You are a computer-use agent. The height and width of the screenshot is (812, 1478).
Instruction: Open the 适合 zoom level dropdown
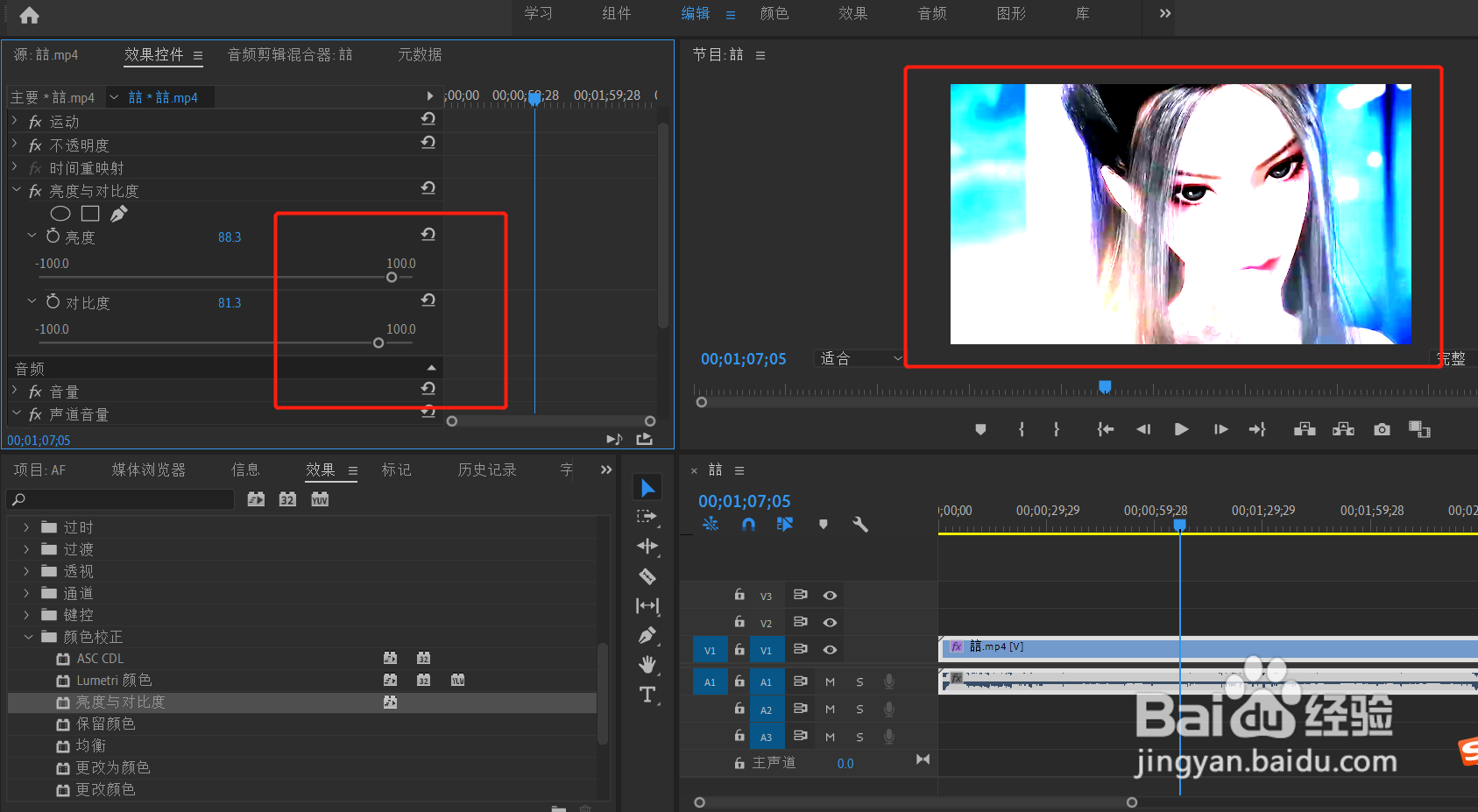[x=859, y=358]
